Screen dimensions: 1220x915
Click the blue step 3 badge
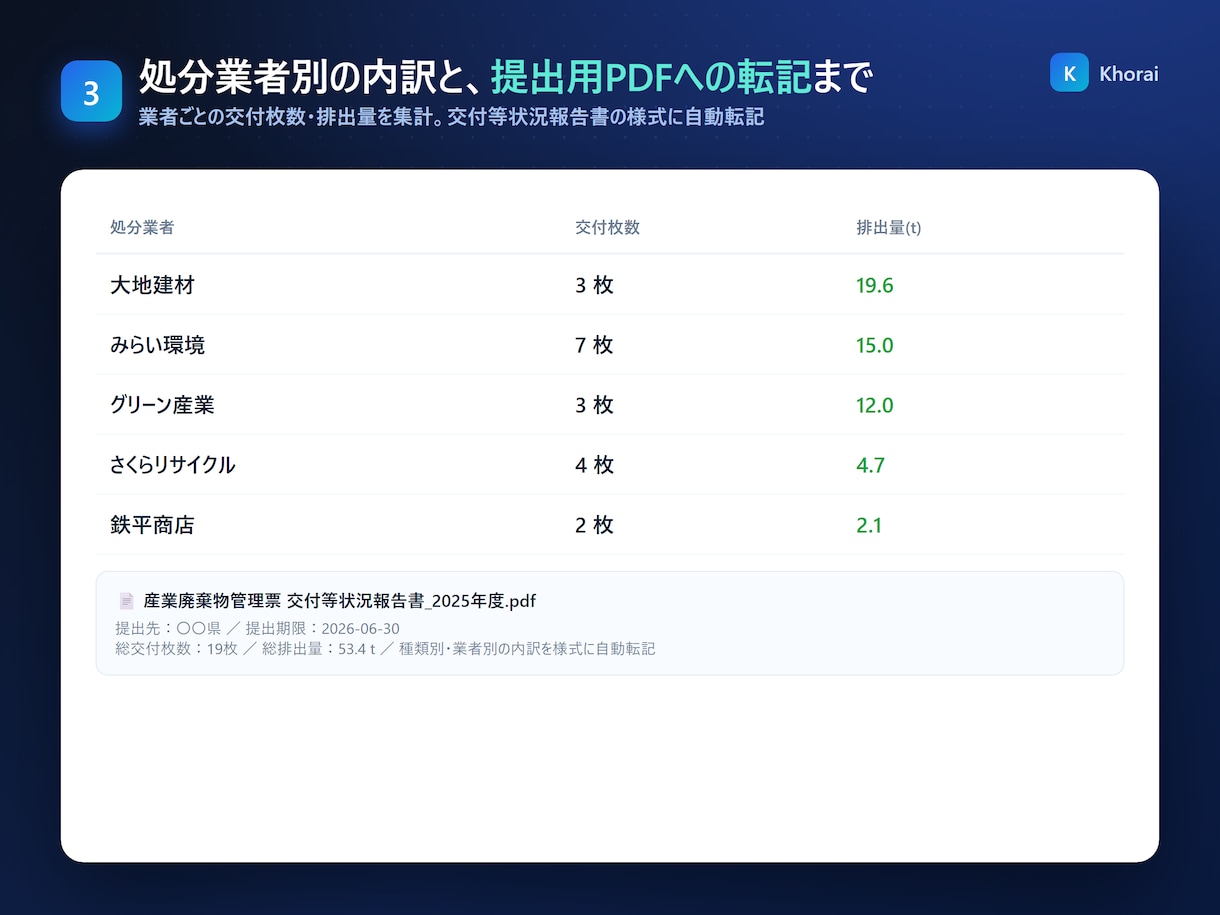pyautogui.click(x=91, y=91)
